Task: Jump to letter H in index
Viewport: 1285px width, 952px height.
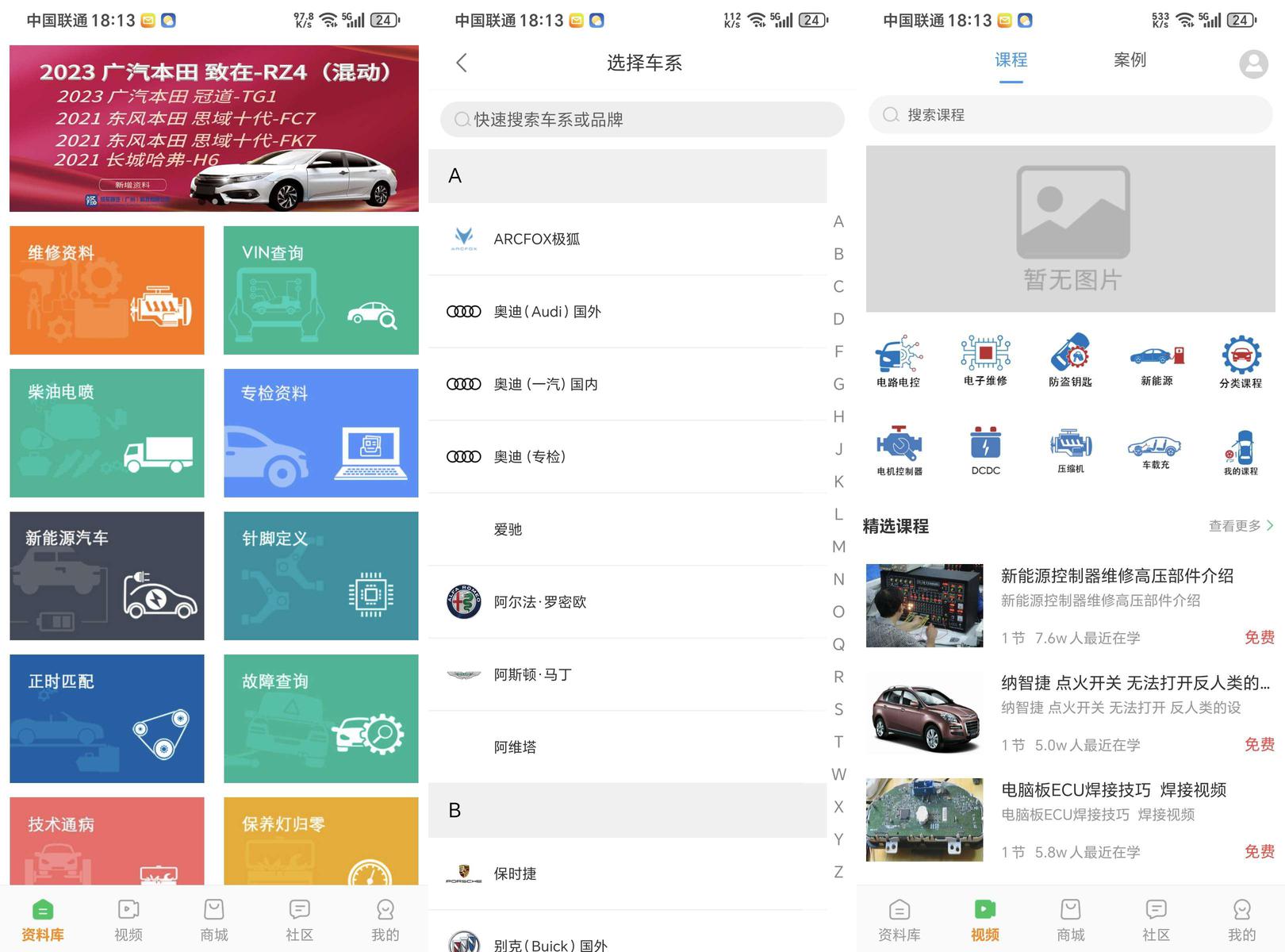Action: point(838,416)
